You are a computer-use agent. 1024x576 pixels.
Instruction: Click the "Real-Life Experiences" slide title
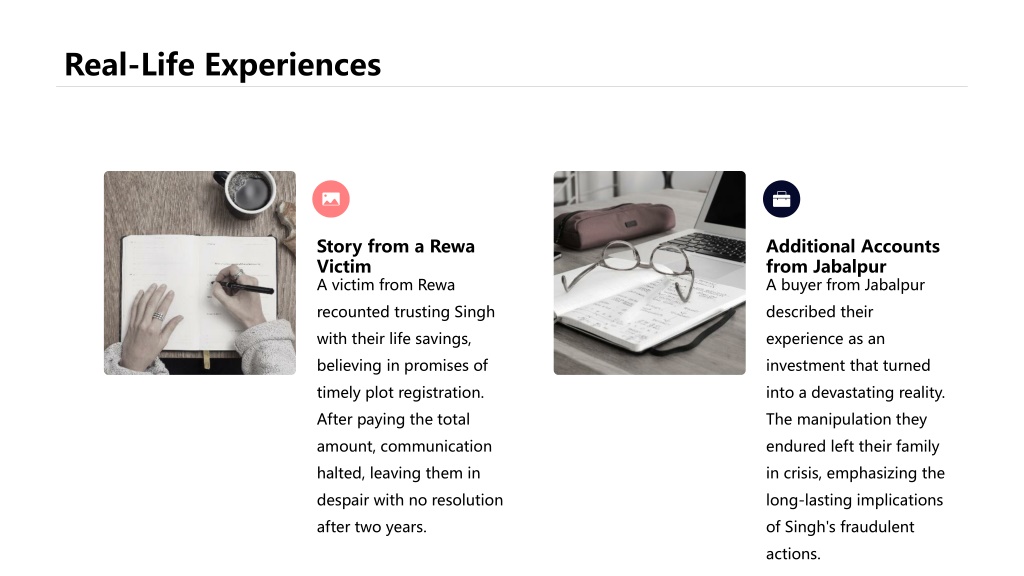222,65
